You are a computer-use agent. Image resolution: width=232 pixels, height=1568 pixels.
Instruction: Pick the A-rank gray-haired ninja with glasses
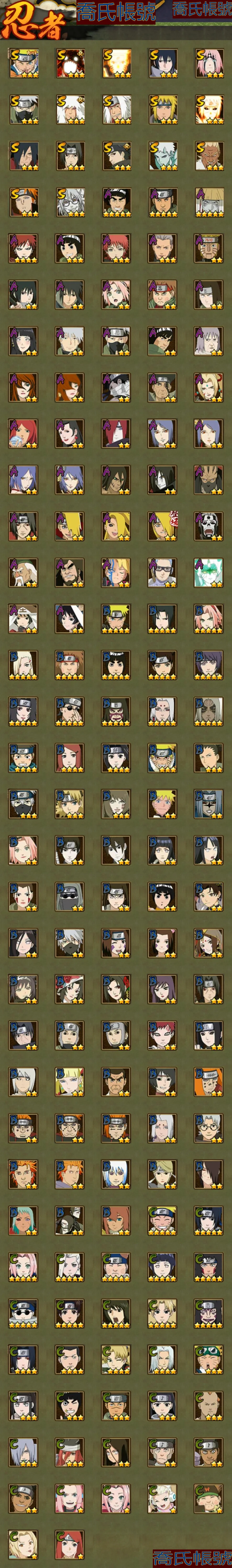(x=162, y=572)
